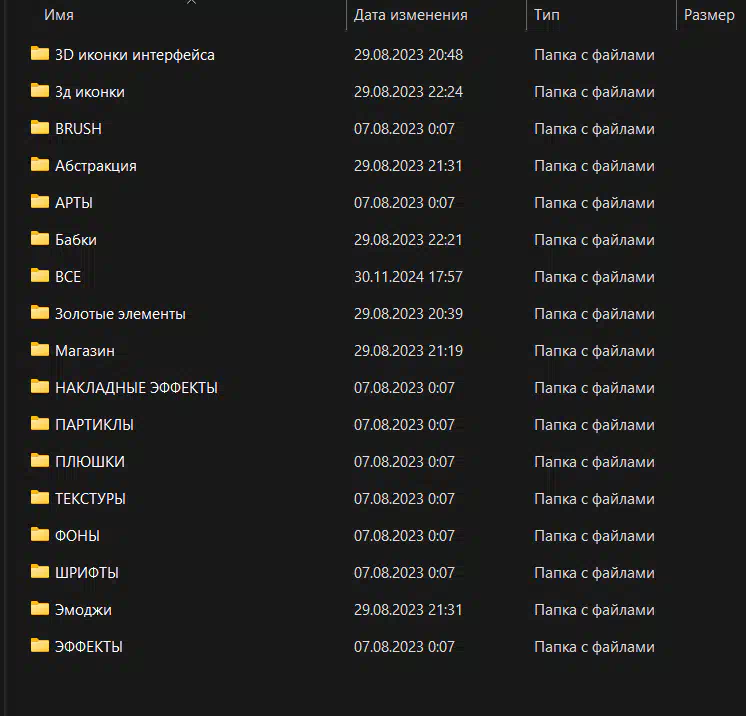Sort by the Имя column header
This screenshot has width=746, height=716.
[x=59, y=15]
